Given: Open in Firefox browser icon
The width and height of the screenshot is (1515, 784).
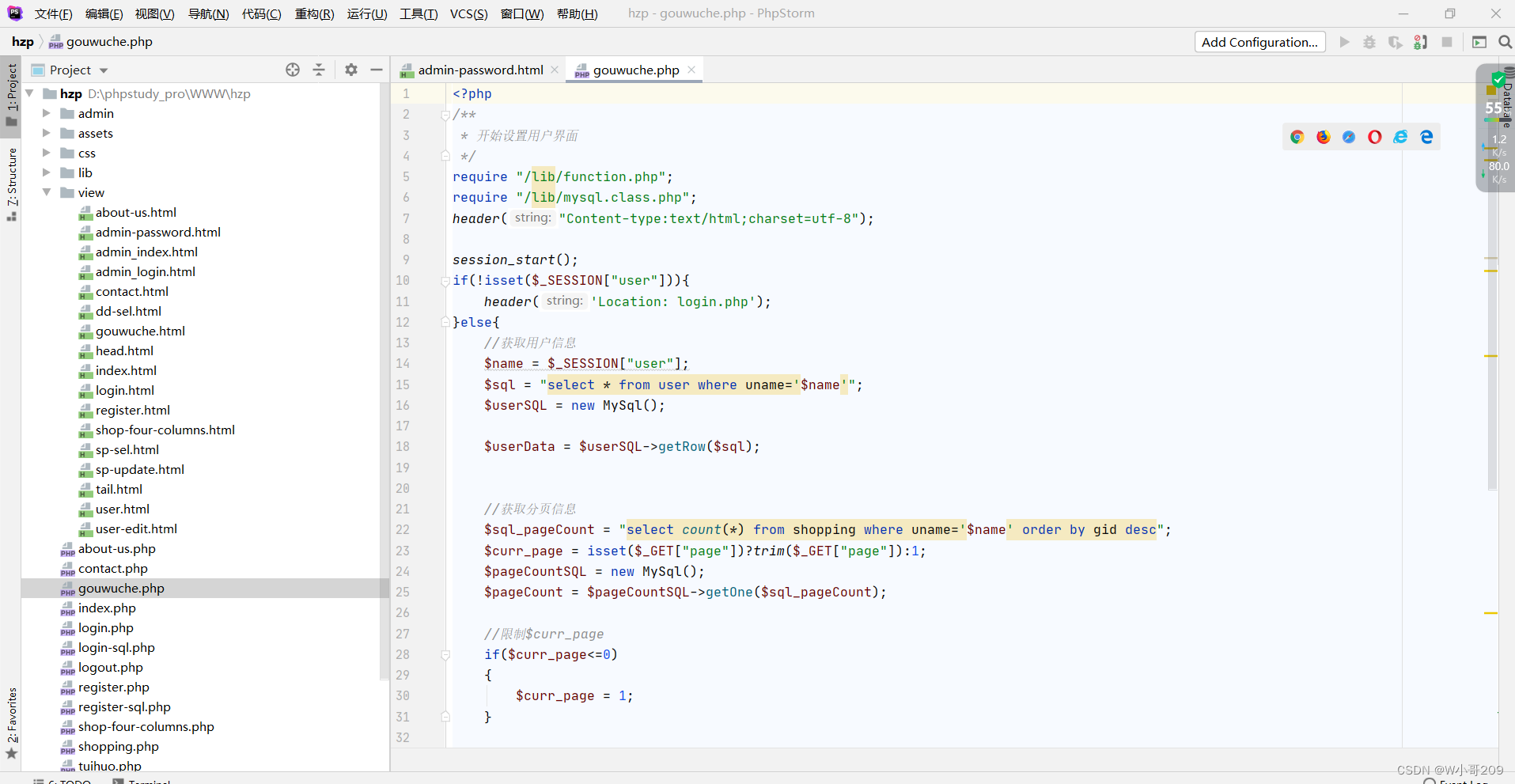Looking at the screenshot, I should coord(1324,137).
